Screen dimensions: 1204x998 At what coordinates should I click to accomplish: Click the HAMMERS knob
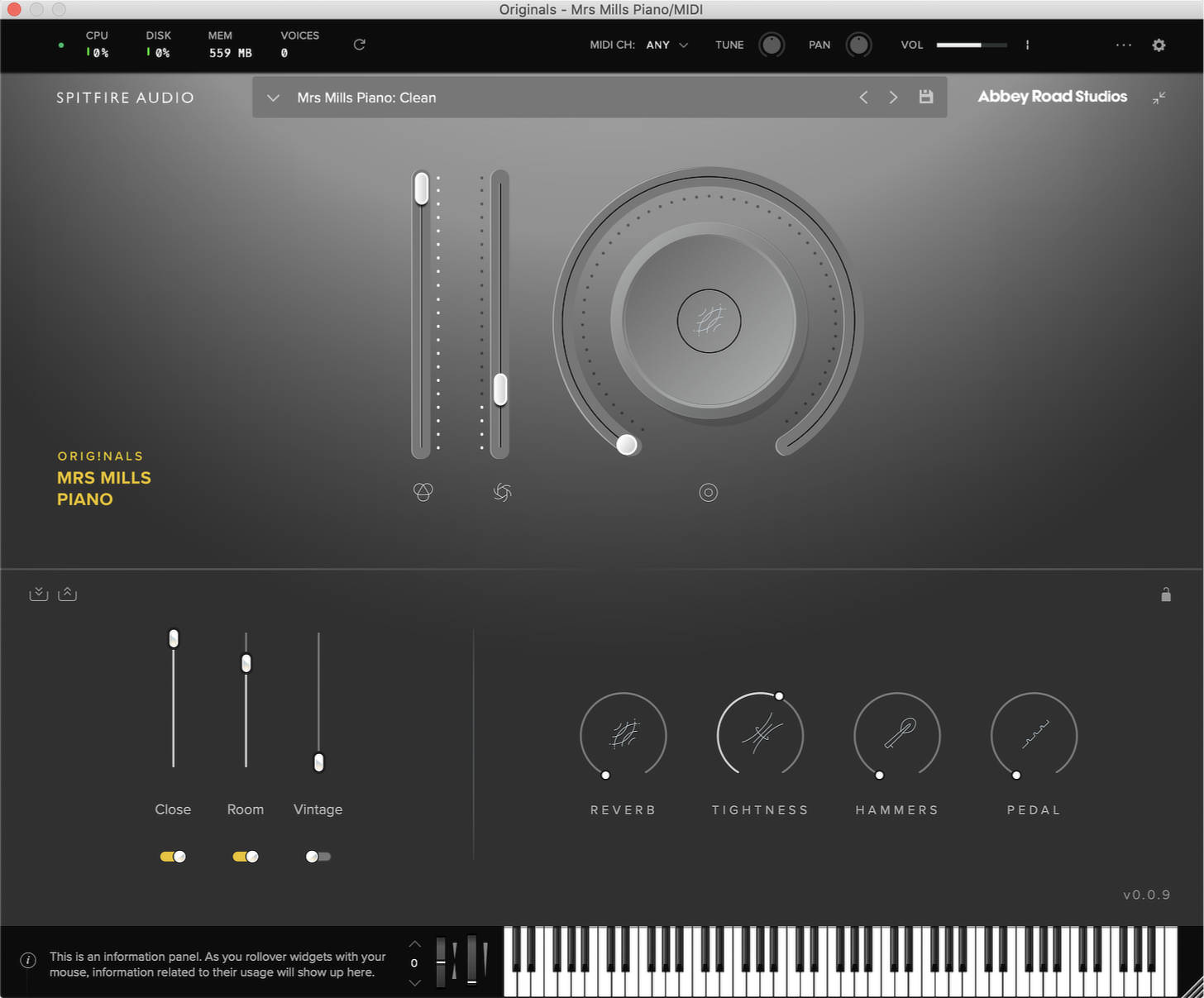coord(897,735)
